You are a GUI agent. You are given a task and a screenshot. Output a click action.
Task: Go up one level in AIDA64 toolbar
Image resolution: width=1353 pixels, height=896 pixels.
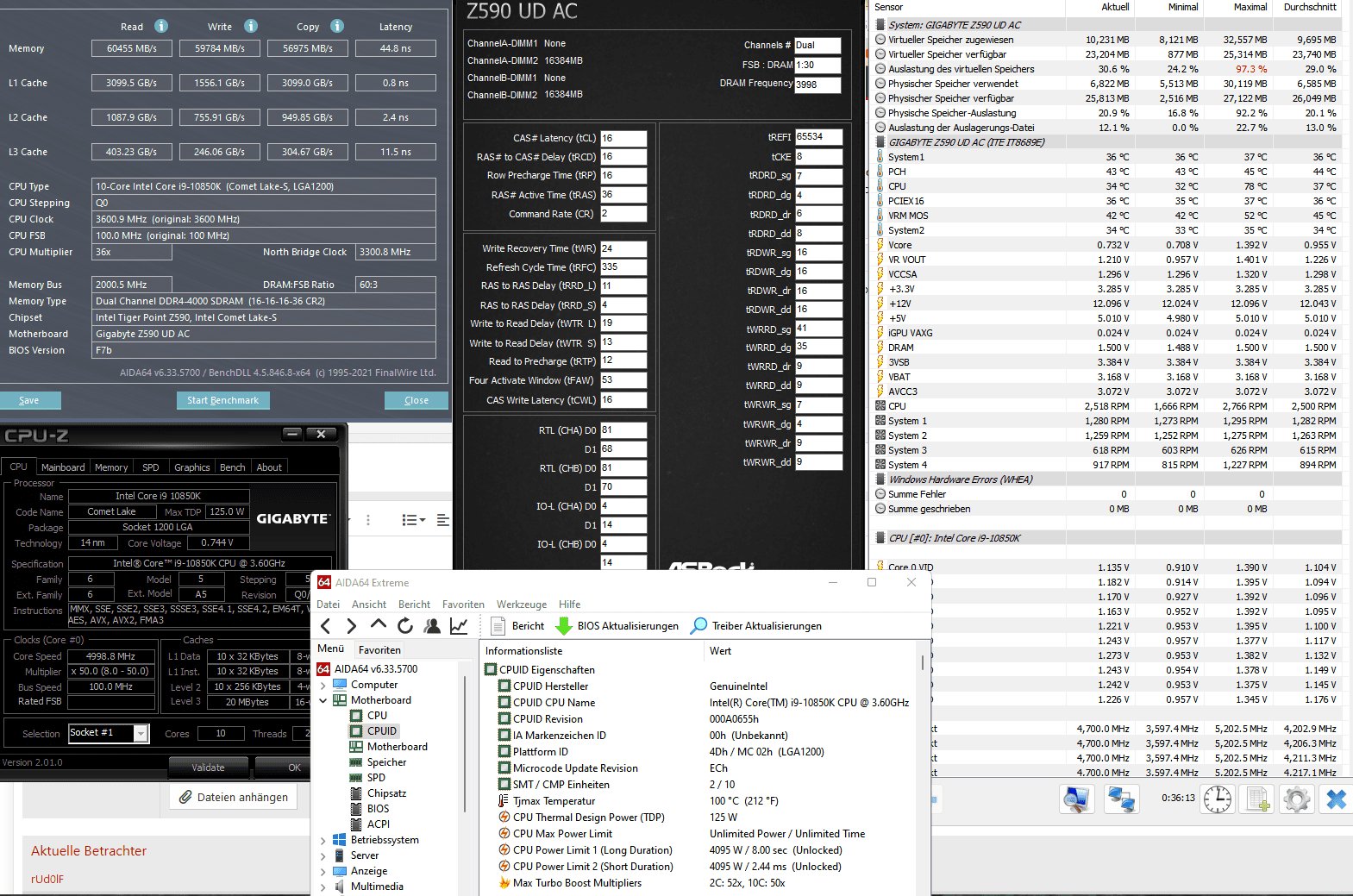click(378, 624)
